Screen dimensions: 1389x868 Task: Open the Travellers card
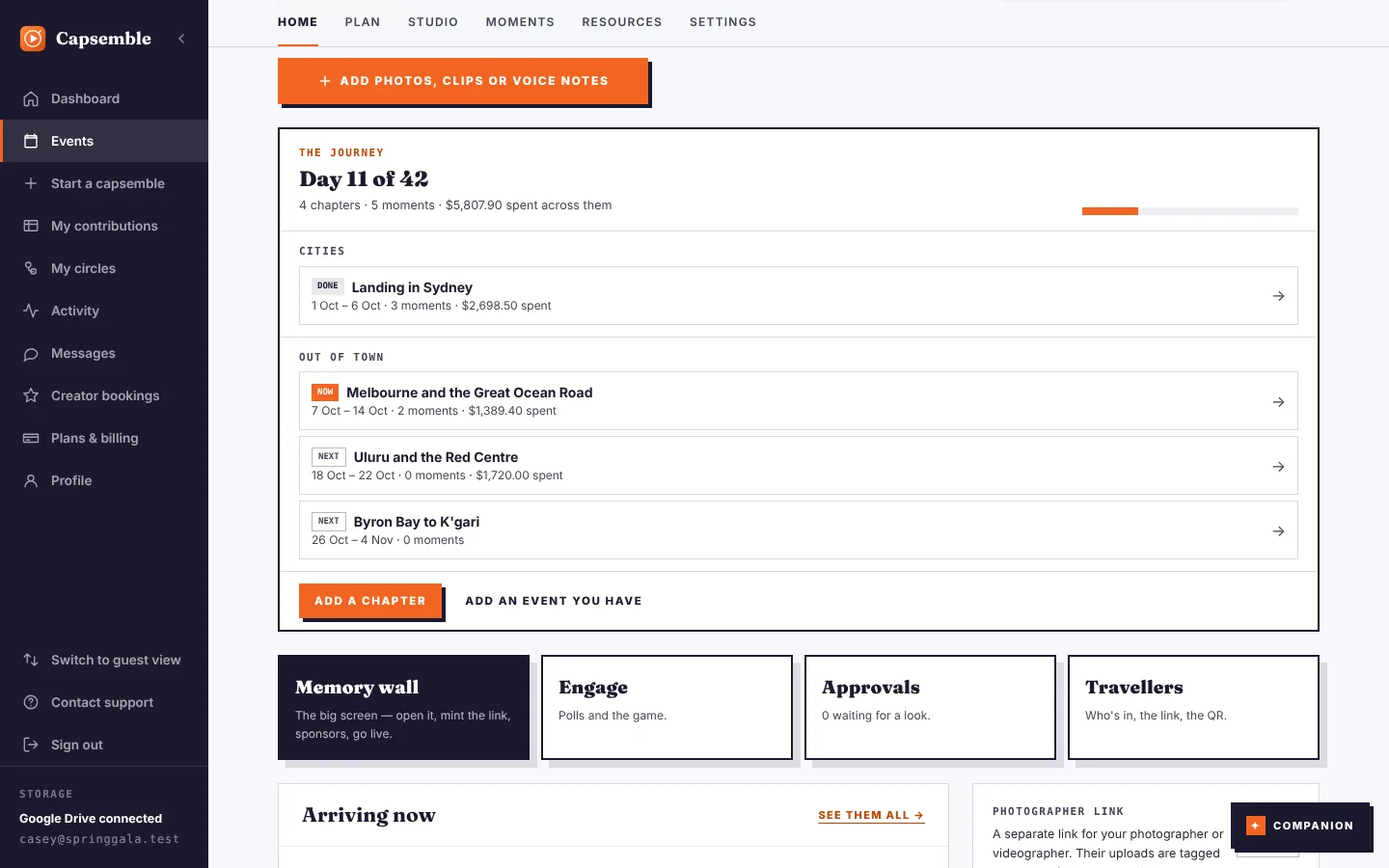pyautogui.click(x=1193, y=707)
